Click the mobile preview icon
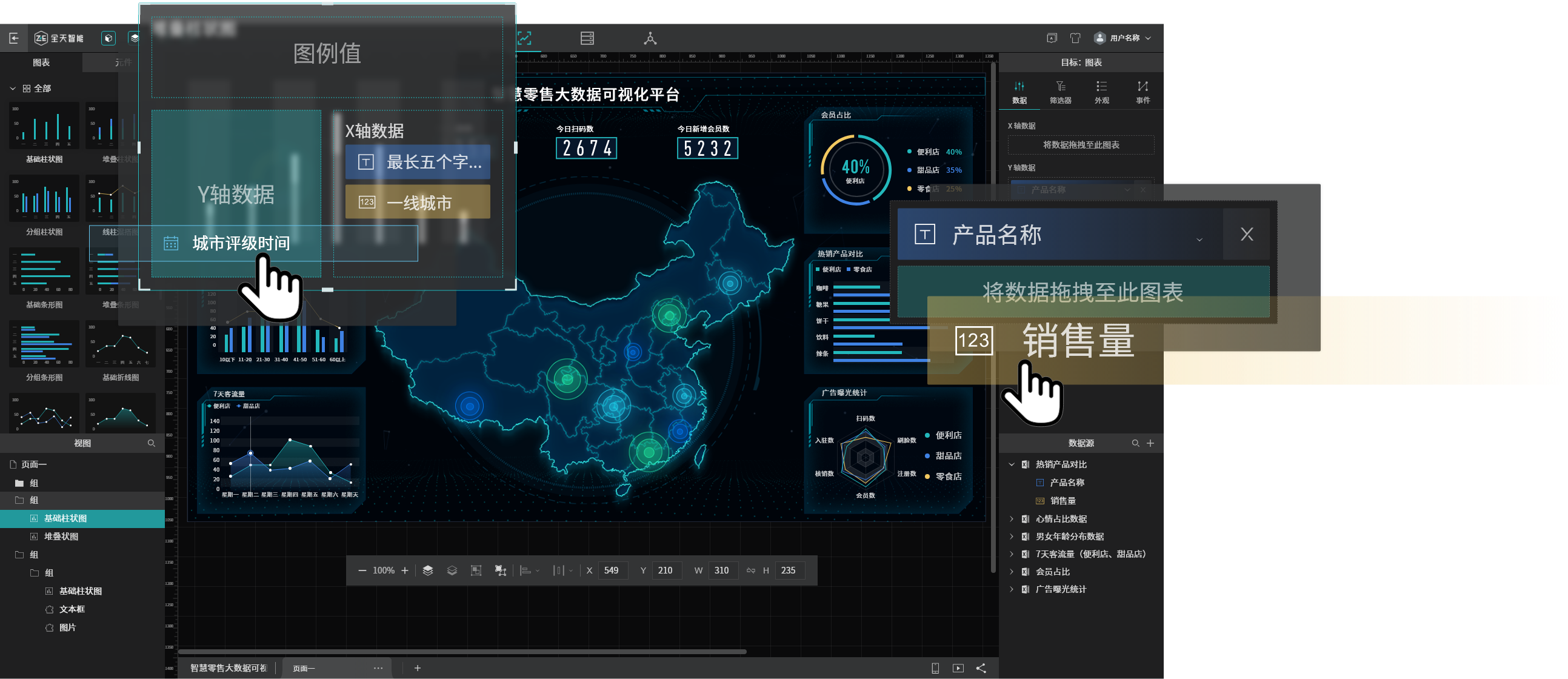This screenshot has width=1568, height=679. point(936,668)
